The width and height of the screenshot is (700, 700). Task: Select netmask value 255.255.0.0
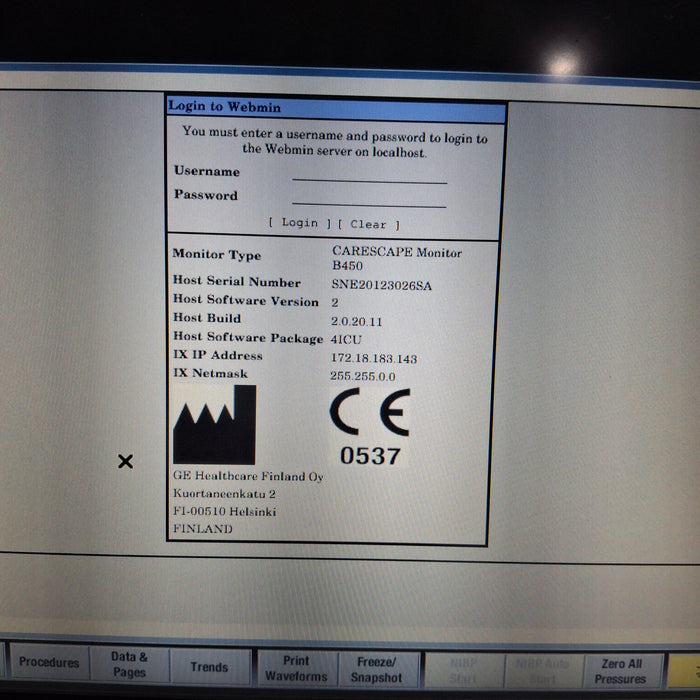(x=362, y=376)
